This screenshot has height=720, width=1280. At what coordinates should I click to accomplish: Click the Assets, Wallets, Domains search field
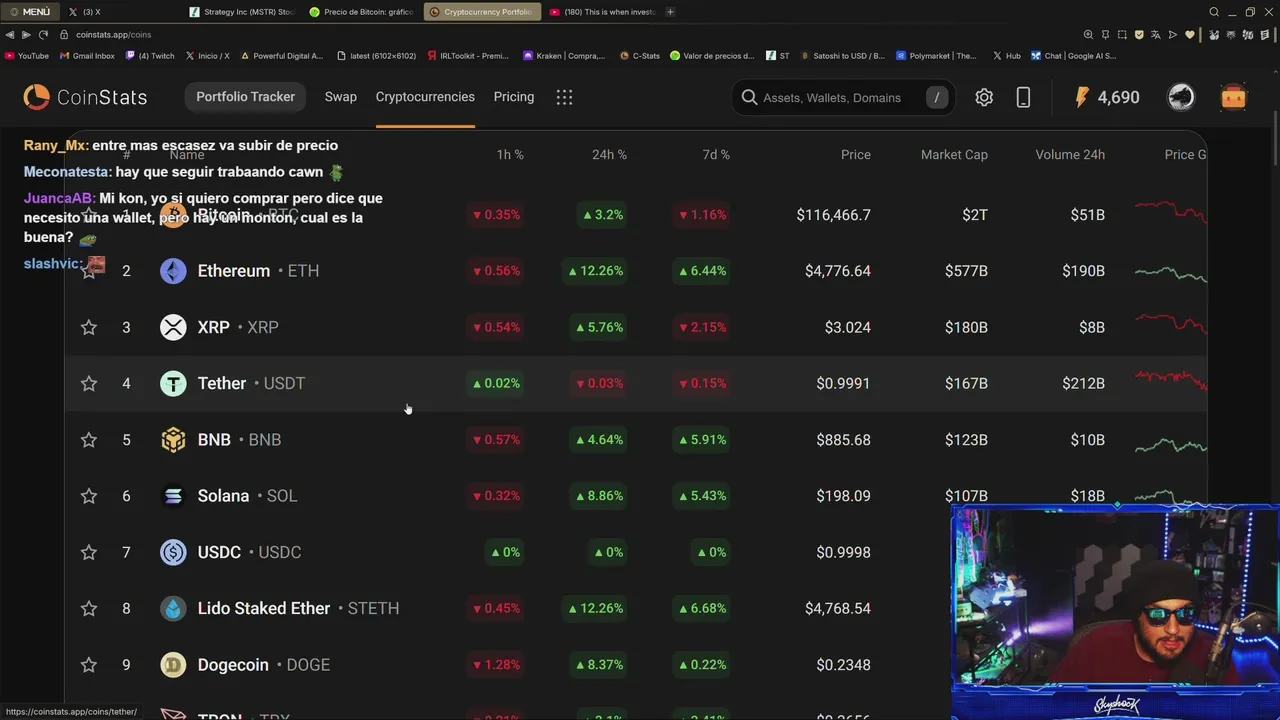842,97
